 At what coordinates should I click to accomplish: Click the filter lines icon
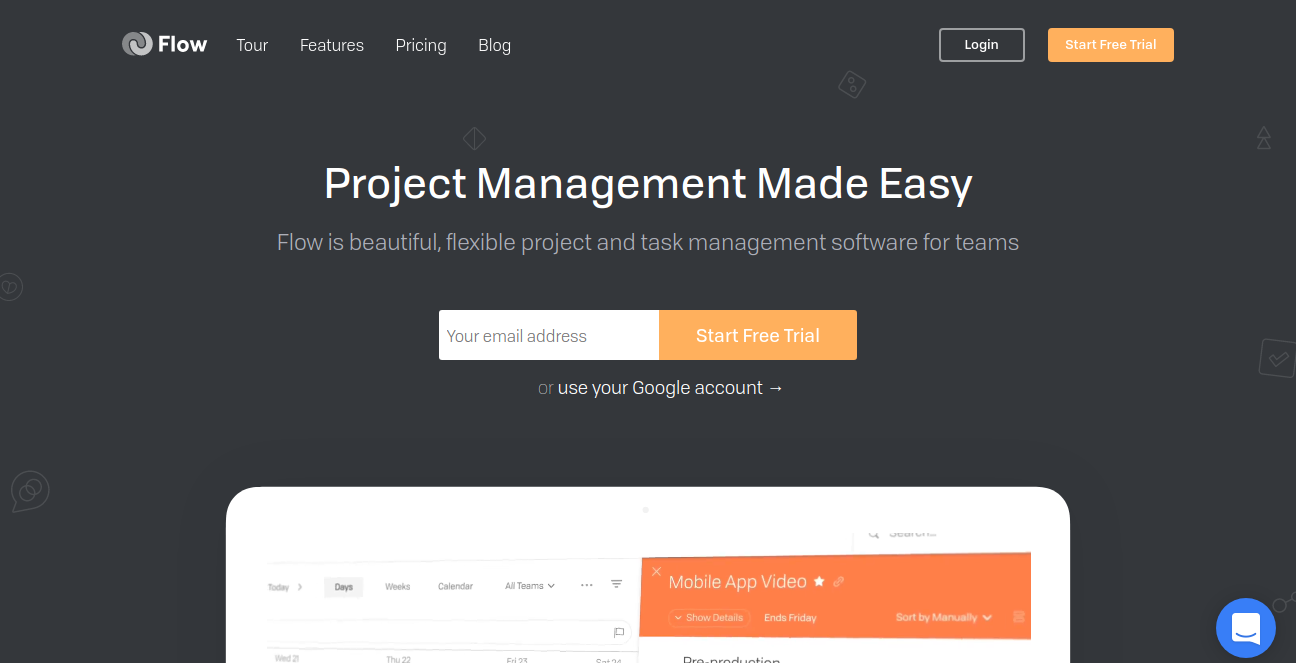pyautogui.click(x=617, y=584)
